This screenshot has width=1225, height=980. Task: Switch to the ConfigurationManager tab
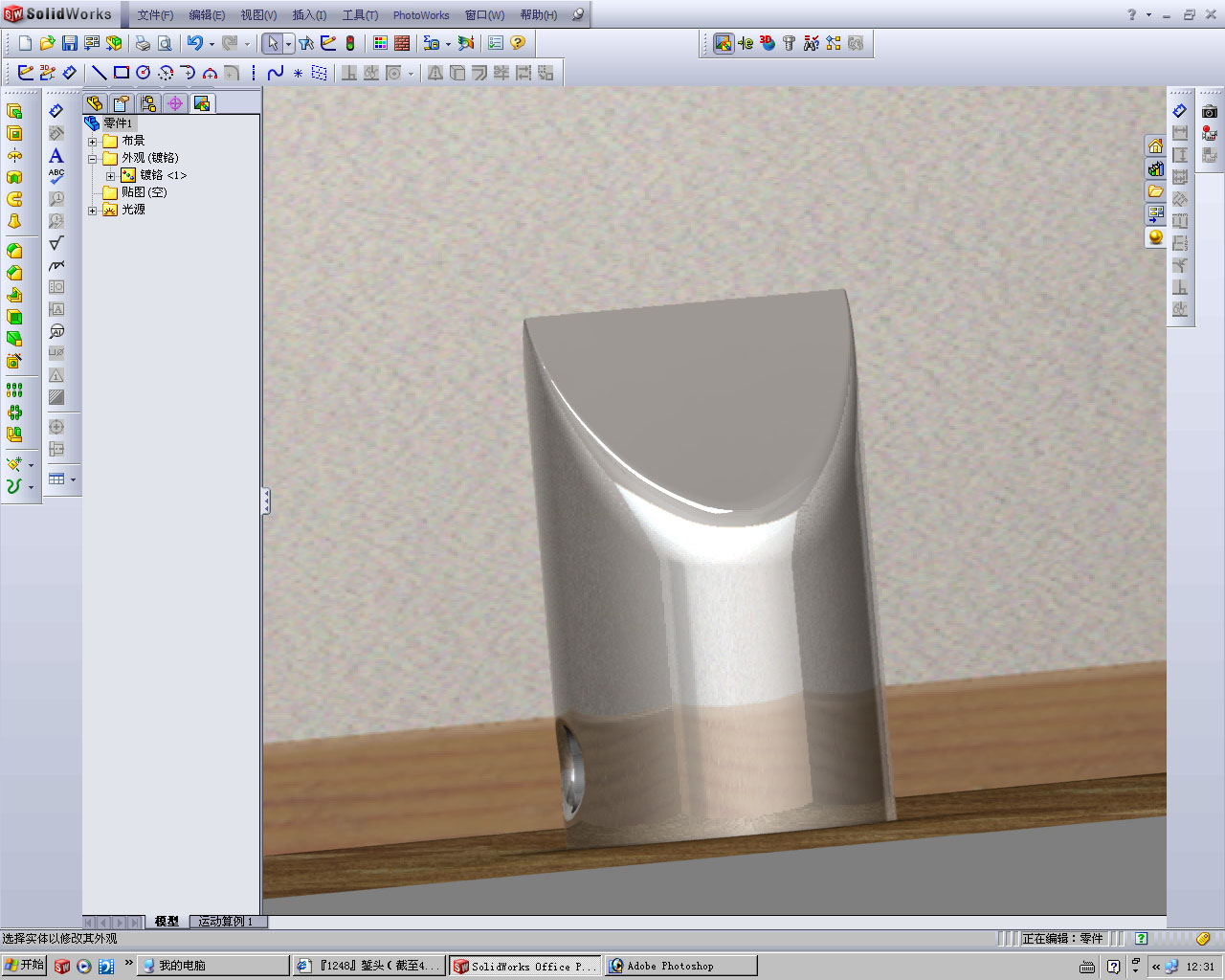click(148, 103)
